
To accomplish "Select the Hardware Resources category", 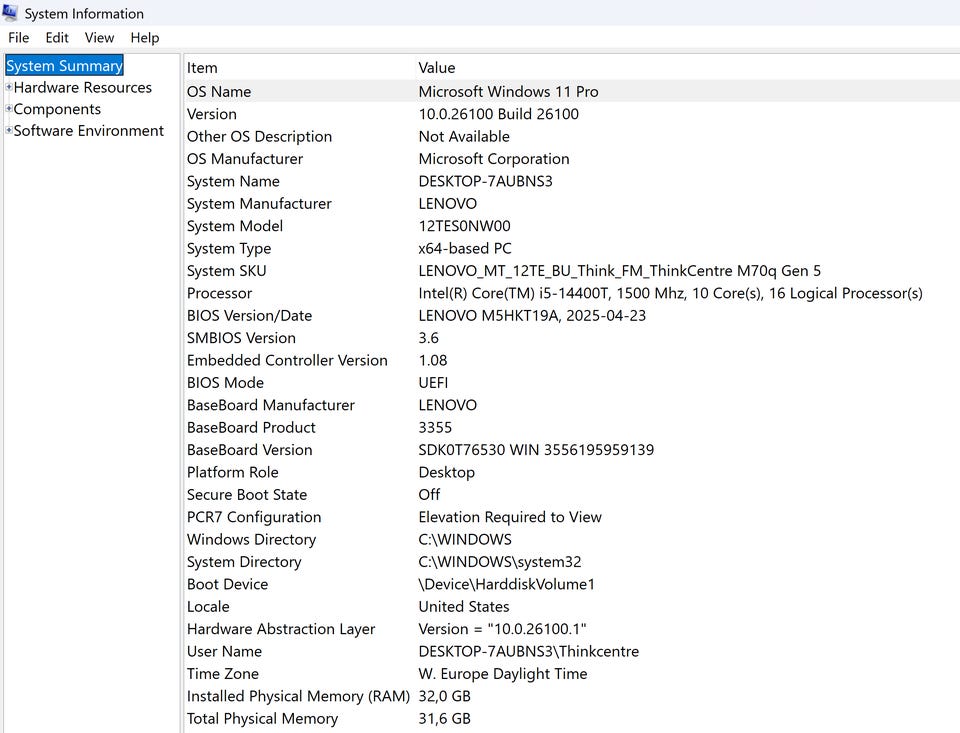I will [x=83, y=88].
